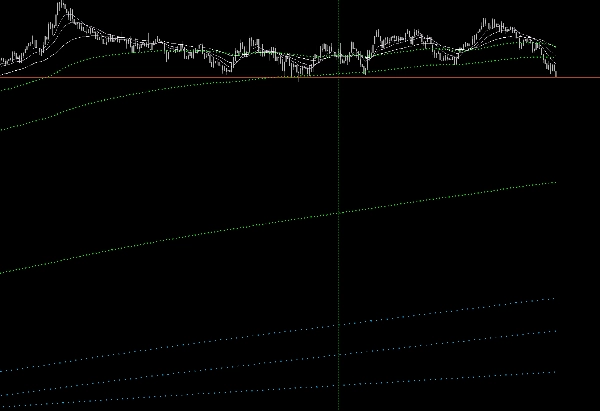Click where the crosshair crosses the top blue line
This screenshot has height=411, width=600.
339,325
